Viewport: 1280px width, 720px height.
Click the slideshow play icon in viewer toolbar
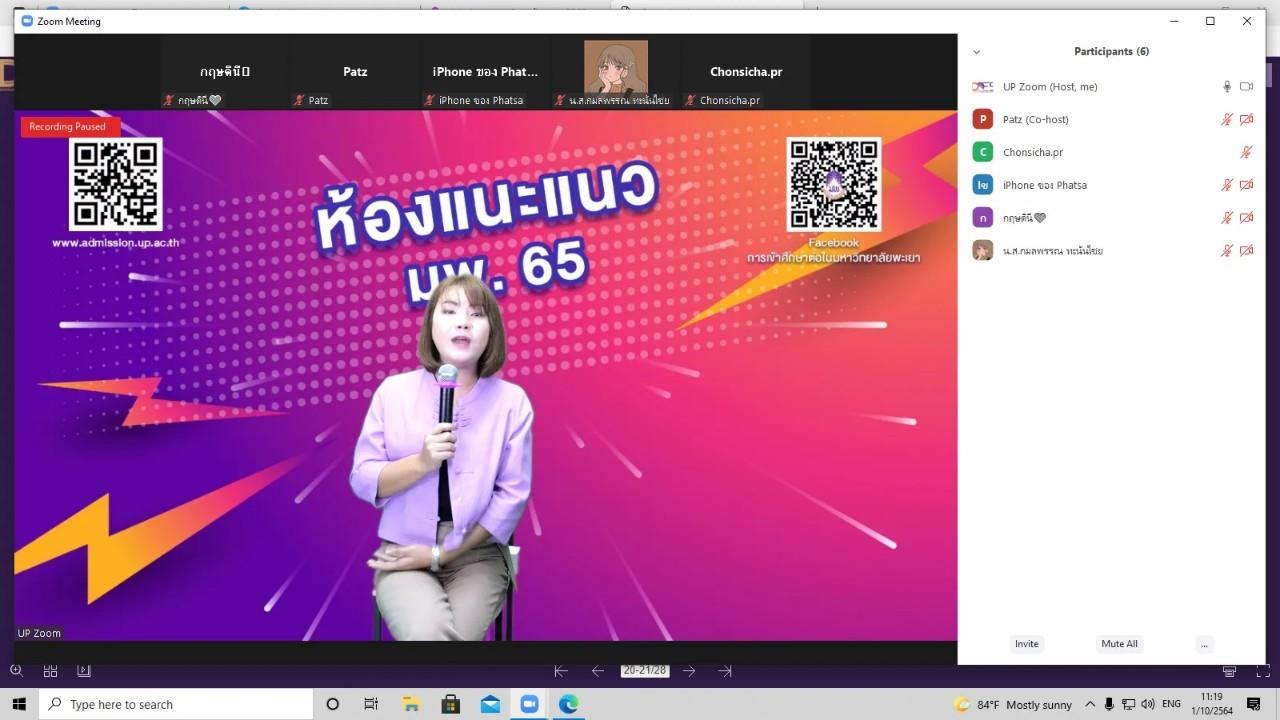point(84,671)
